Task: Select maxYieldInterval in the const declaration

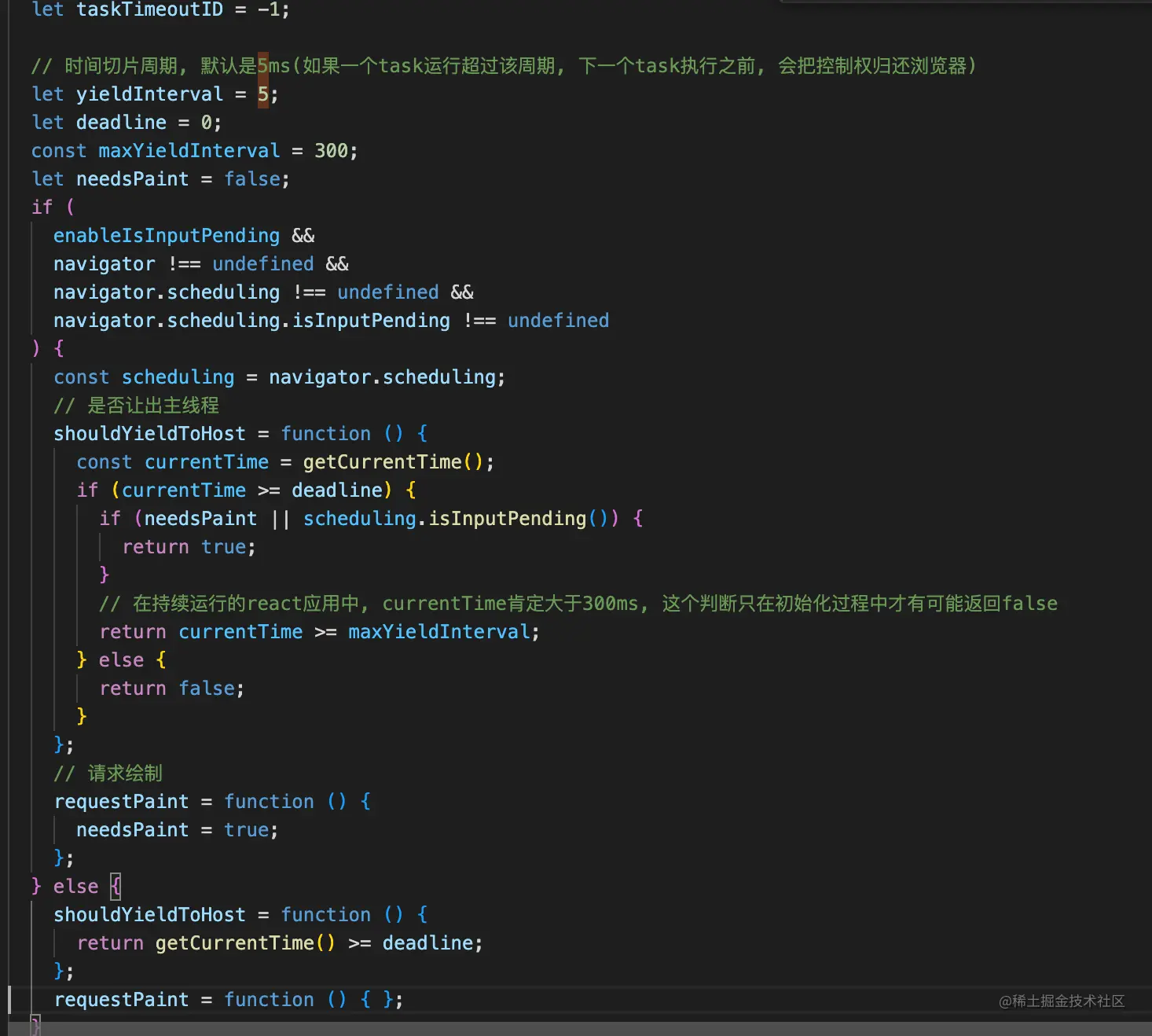Action: point(189,151)
